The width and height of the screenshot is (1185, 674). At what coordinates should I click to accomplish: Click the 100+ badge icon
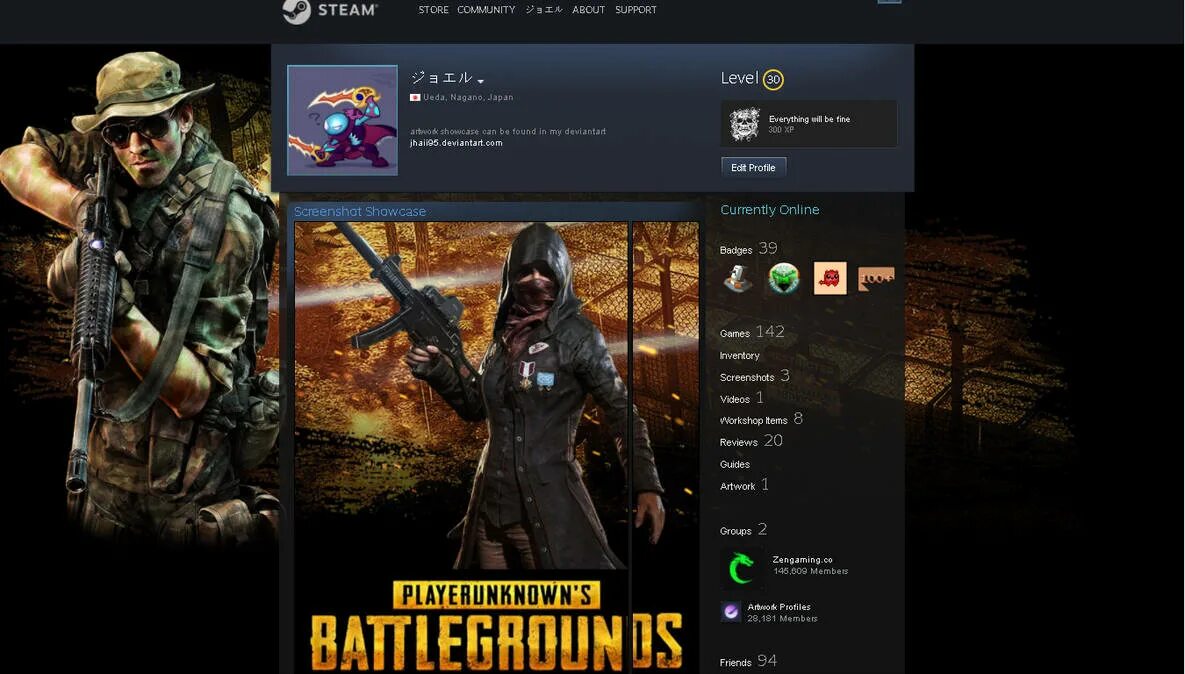tap(876, 278)
